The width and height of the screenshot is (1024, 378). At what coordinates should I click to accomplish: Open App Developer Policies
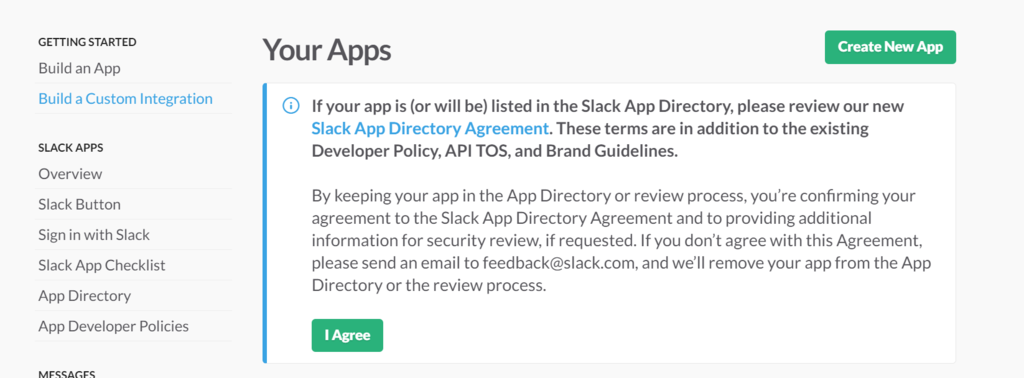tap(114, 326)
